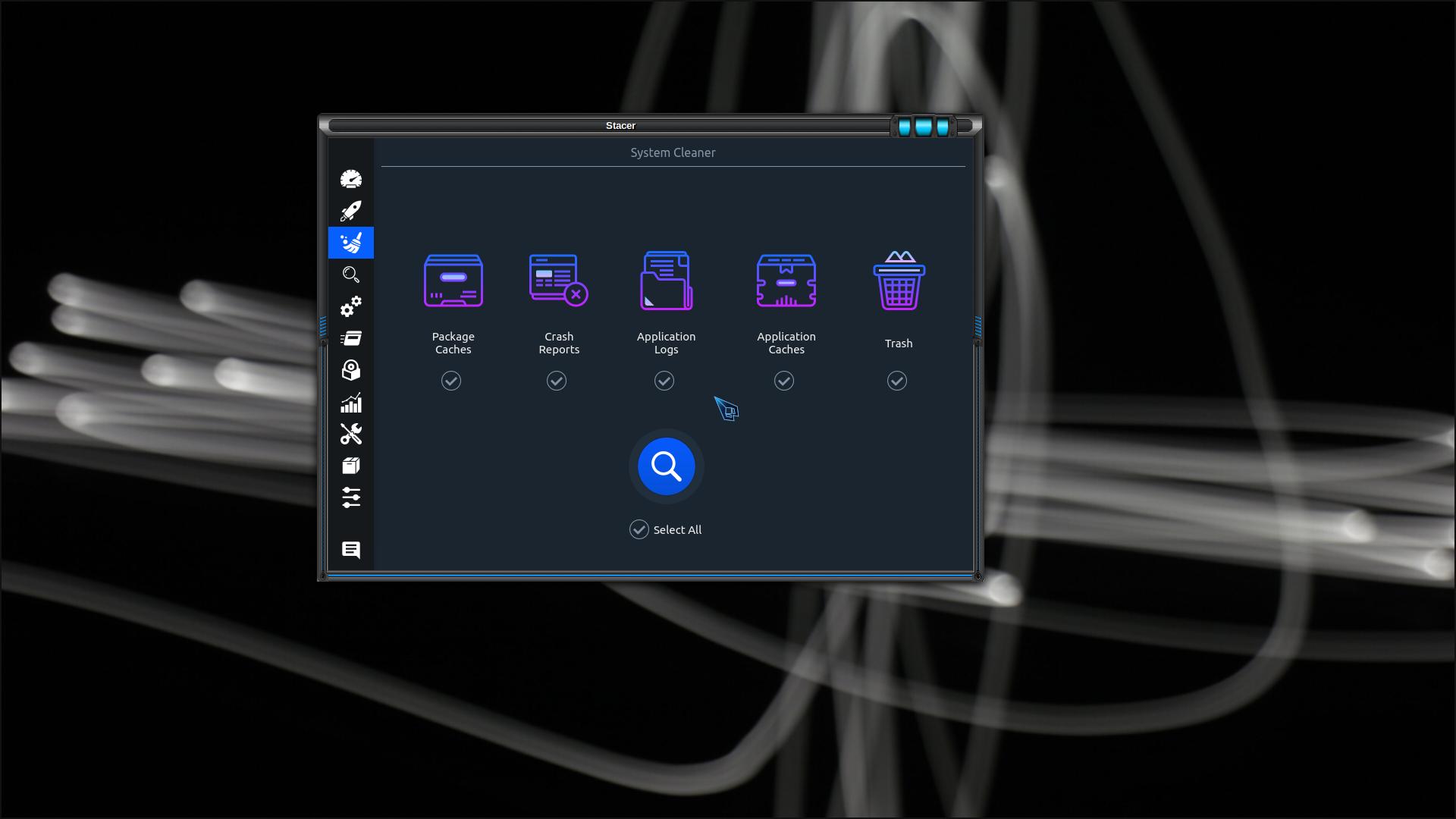The image size is (1456, 819).
Task: Select the System Cleaner broom icon
Action: tap(350, 243)
